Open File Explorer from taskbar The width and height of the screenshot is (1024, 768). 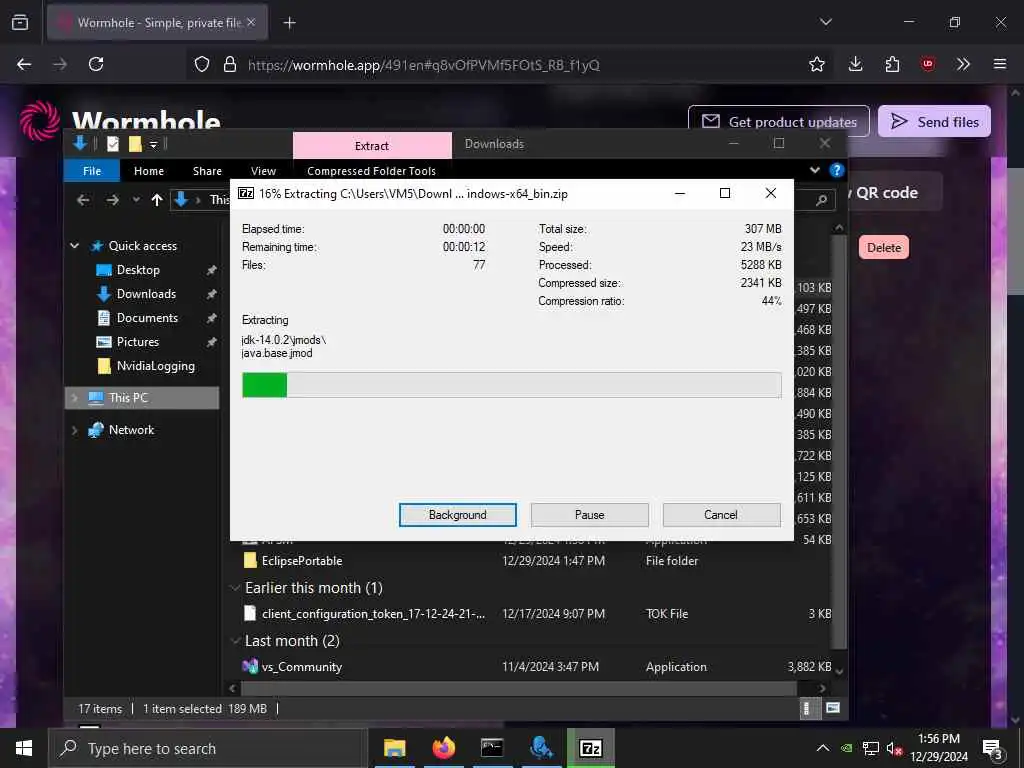394,748
